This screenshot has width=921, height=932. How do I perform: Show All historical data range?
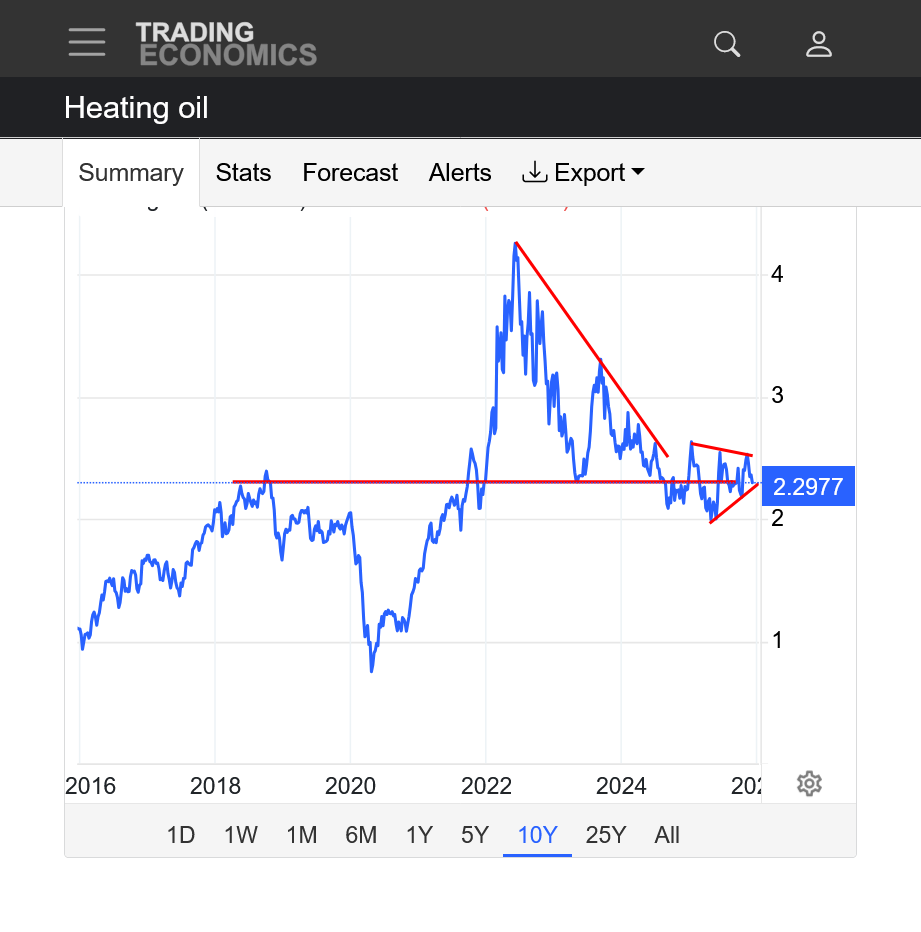(x=667, y=835)
